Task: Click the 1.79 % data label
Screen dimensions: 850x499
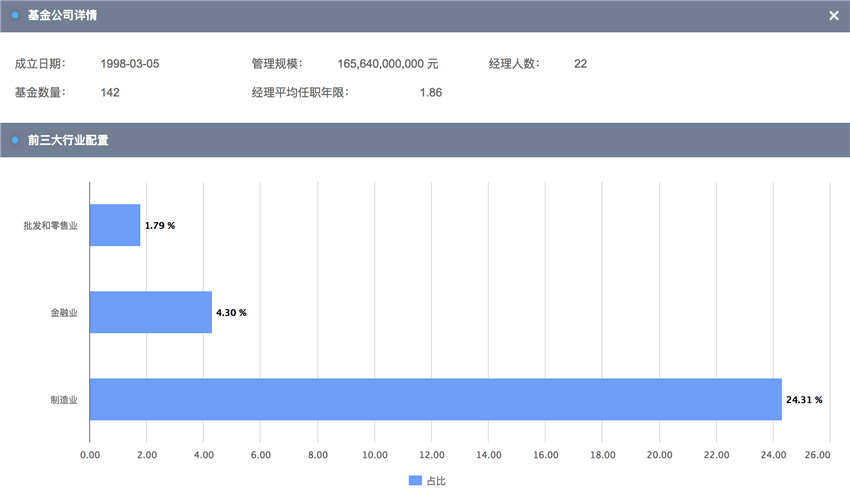Action: click(160, 225)
